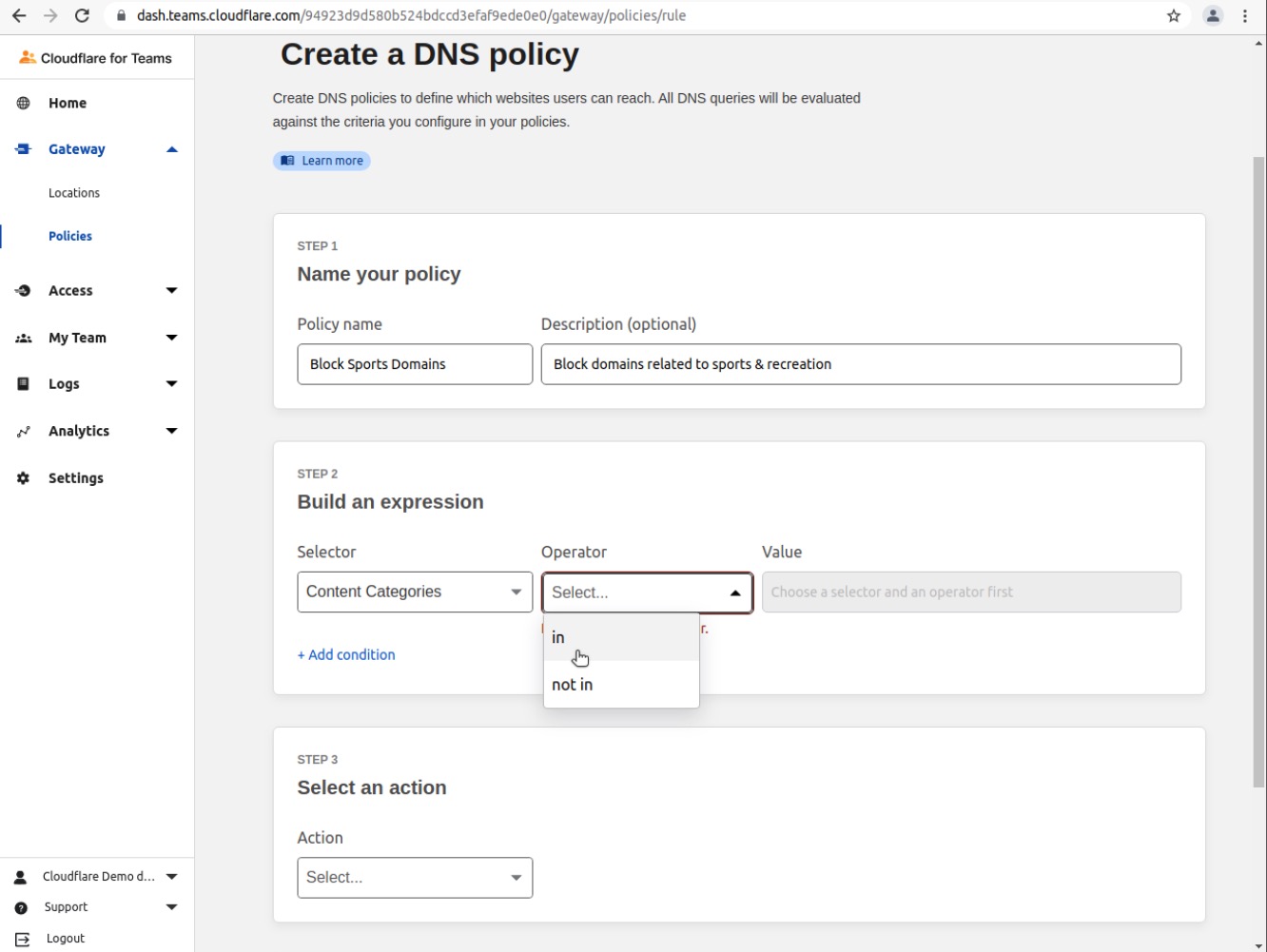The height and width of the screenshot is (952, 1267).
Task: Click the Cloudflare for Teams logo icon
Action: [x=27, y=58]
